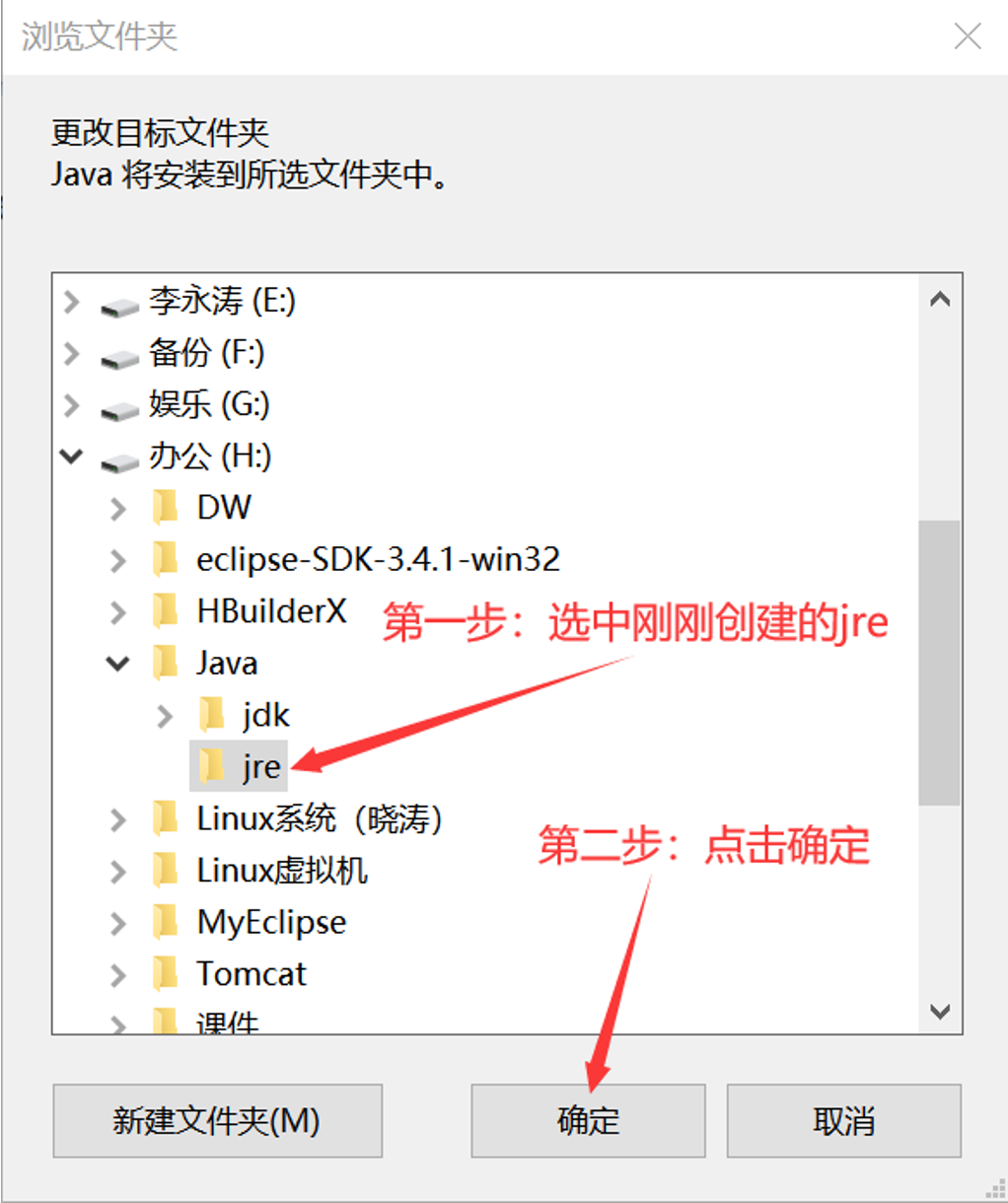The height and width of the screenshot is (1203, 1008).
Task: Click the DW folder icon
Action: 165,508
